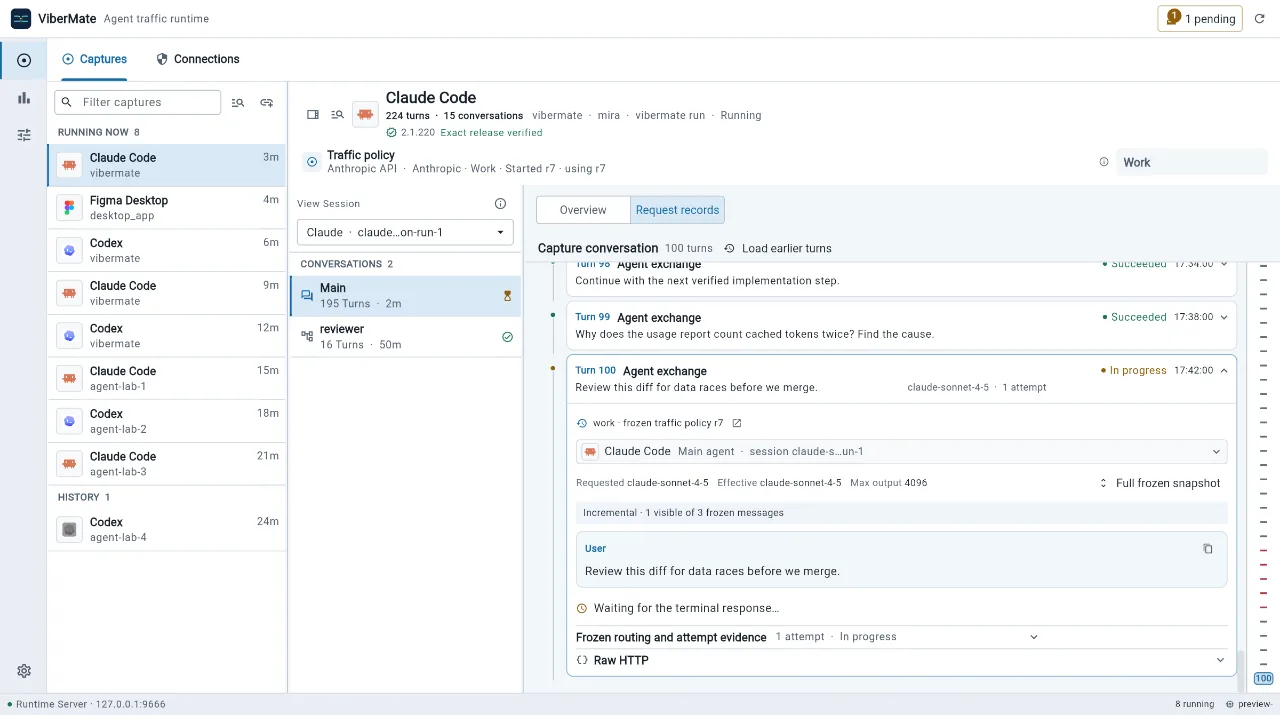Select the Claude Code agent-lab-3 capture
1280x715 pixels.
point(166,464)
